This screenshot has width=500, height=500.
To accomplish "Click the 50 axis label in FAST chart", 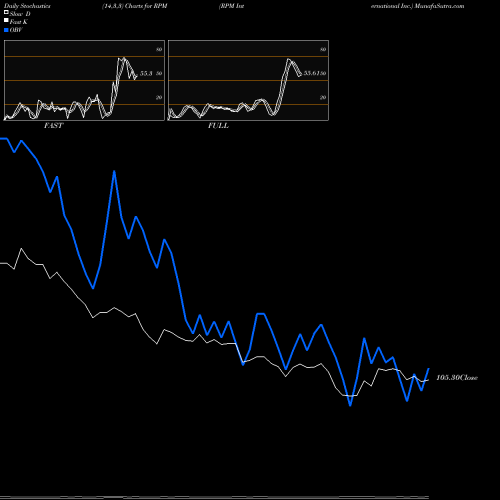I will pyautogui.click(x=159, y=73).
